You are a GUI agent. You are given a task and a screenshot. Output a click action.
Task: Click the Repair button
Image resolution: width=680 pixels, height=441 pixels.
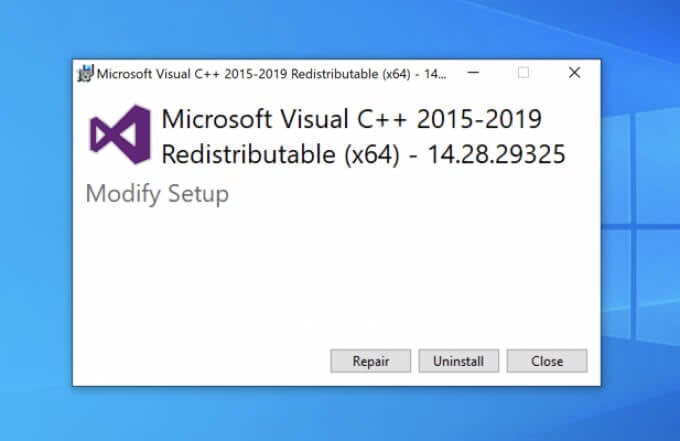point(371,361)
